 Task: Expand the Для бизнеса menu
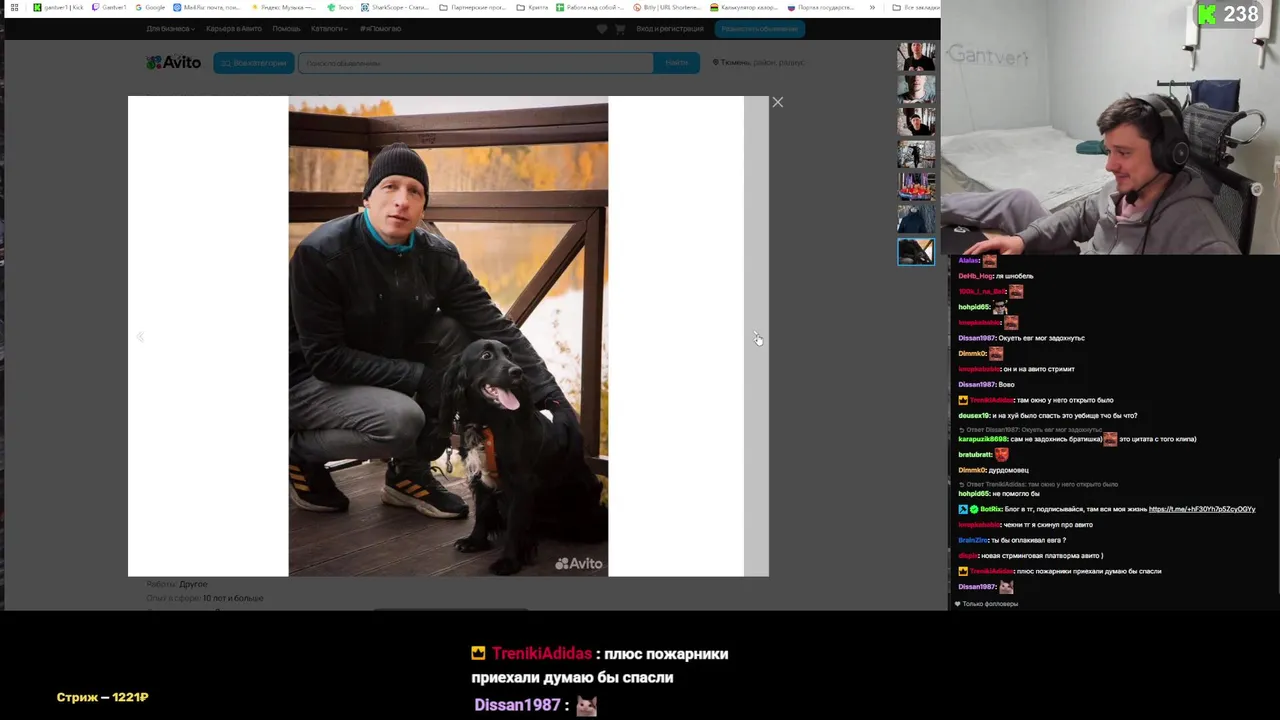click(169, 28)
